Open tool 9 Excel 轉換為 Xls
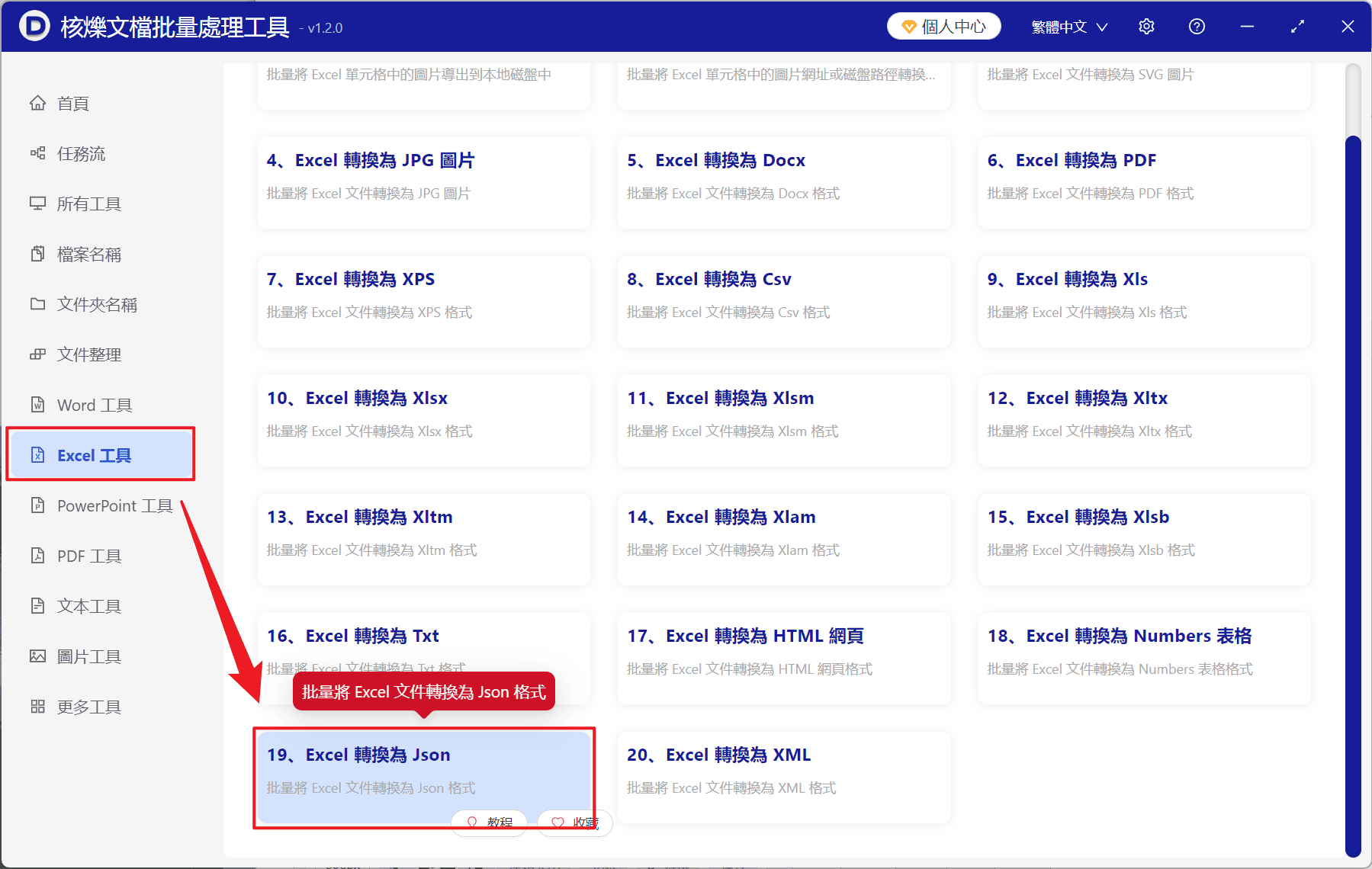Viewport: 1372px width, 869px height. pos(1145,302)
